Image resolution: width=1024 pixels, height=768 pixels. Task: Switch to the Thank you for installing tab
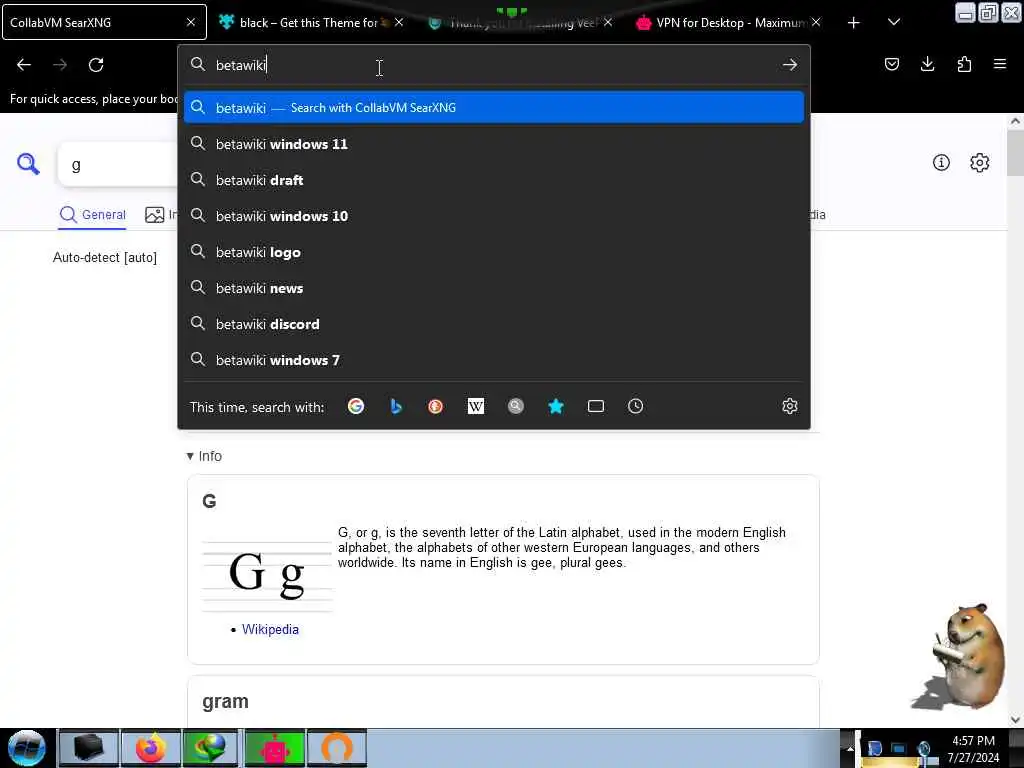click(521, 23)
